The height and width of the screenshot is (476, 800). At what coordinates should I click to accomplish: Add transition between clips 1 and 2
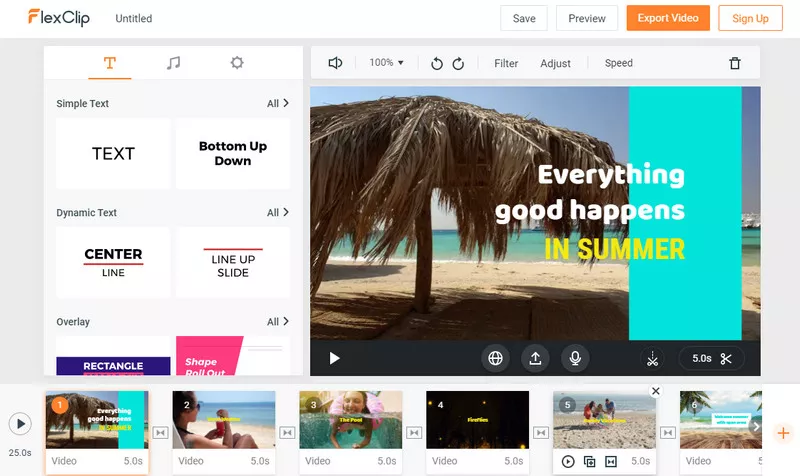[x=160, y=433]
